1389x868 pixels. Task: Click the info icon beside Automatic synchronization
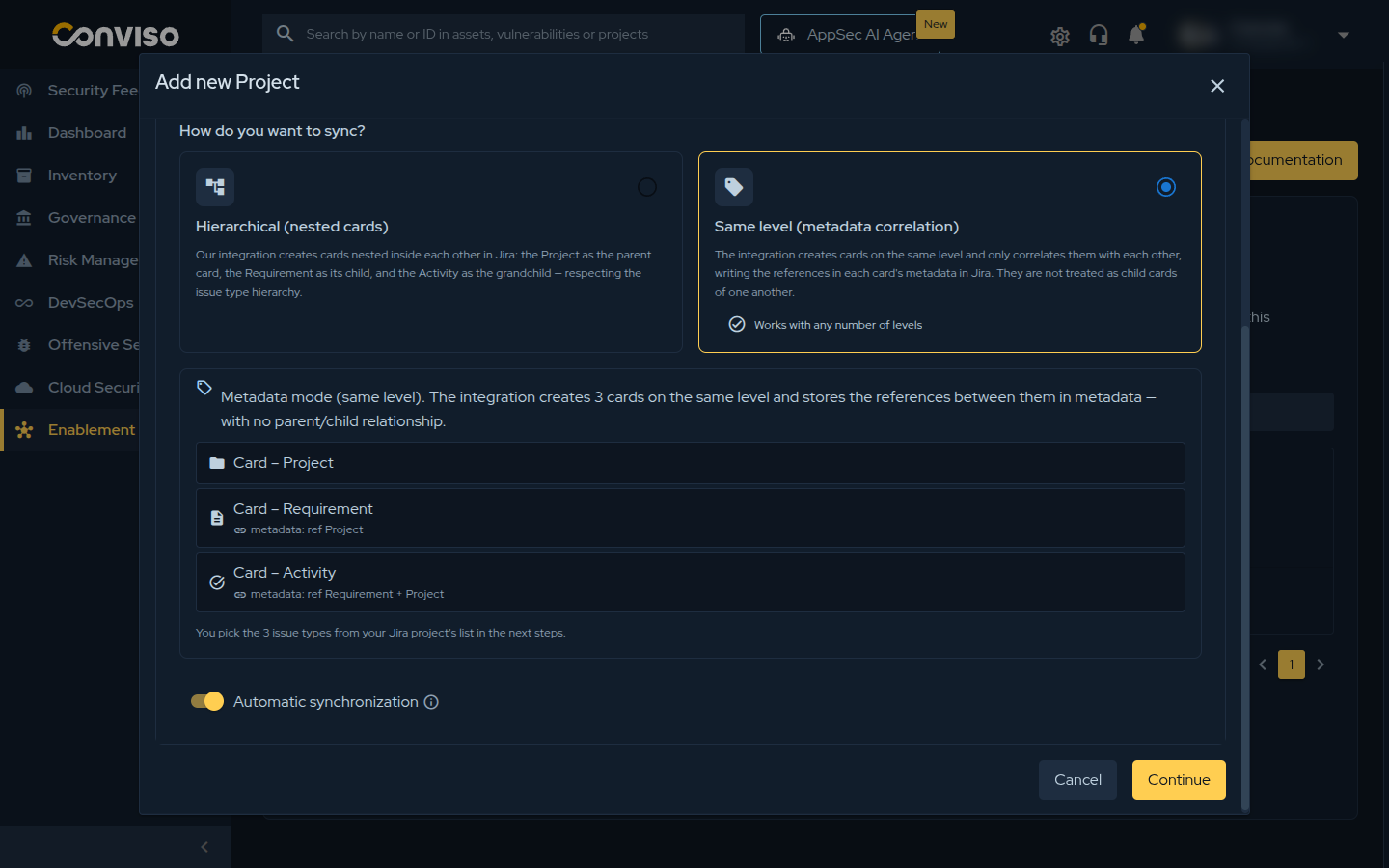(431, 702)
